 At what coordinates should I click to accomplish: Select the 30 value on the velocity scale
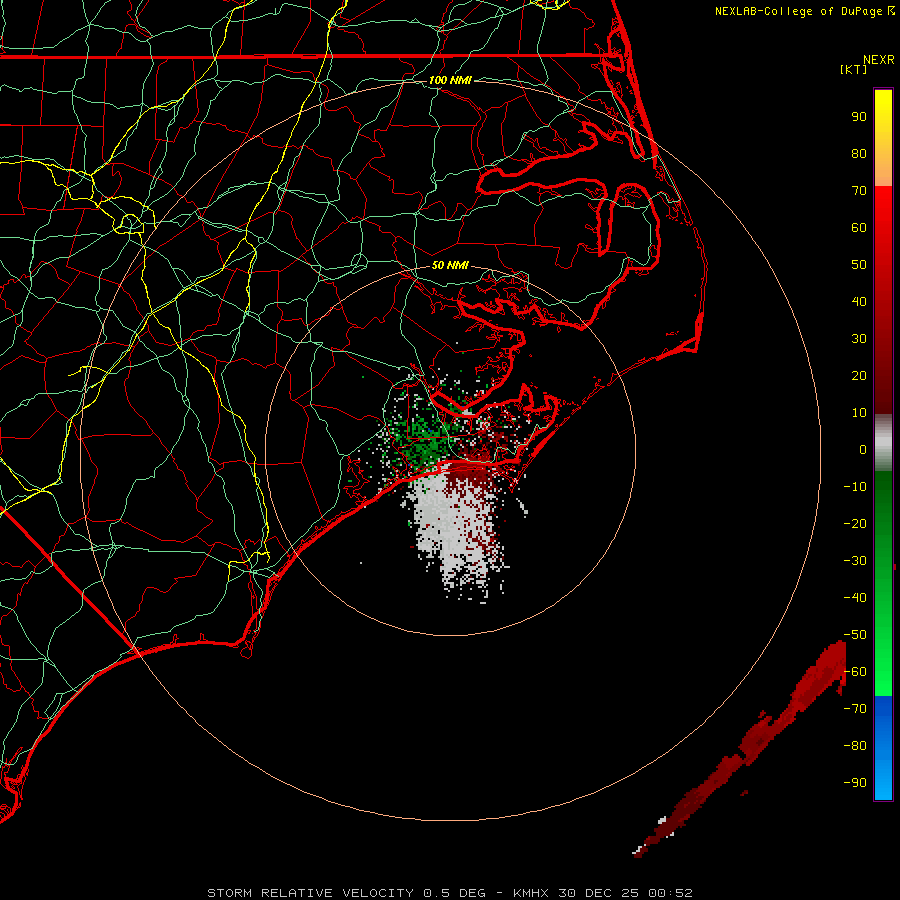pos(859,339)
